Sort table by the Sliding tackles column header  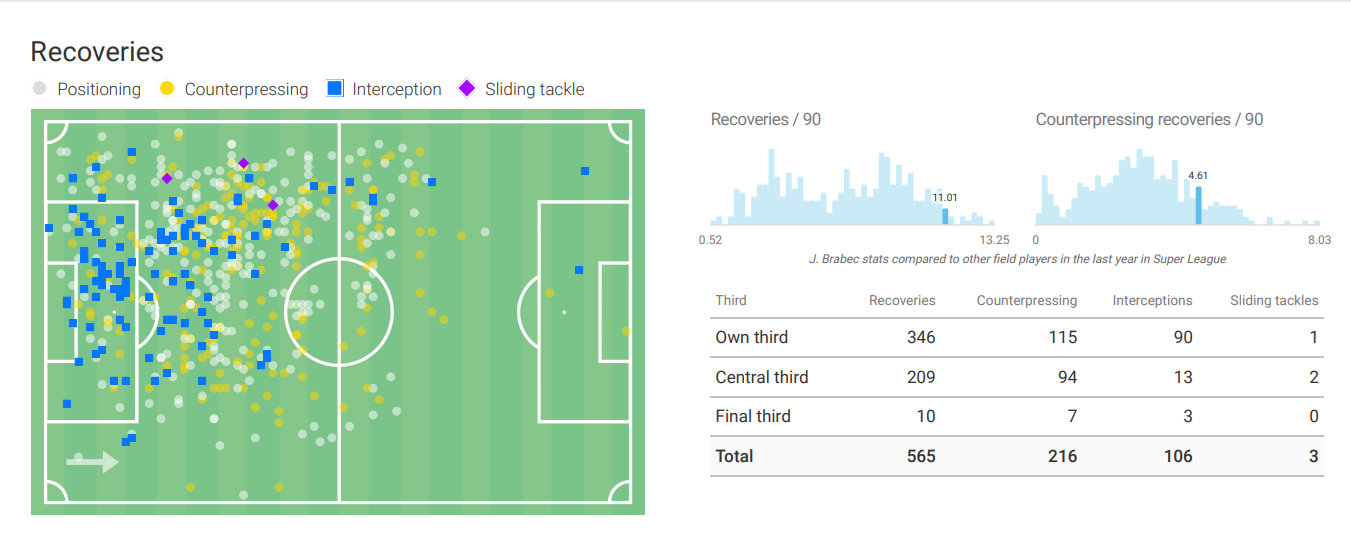tap(1274, 300)
